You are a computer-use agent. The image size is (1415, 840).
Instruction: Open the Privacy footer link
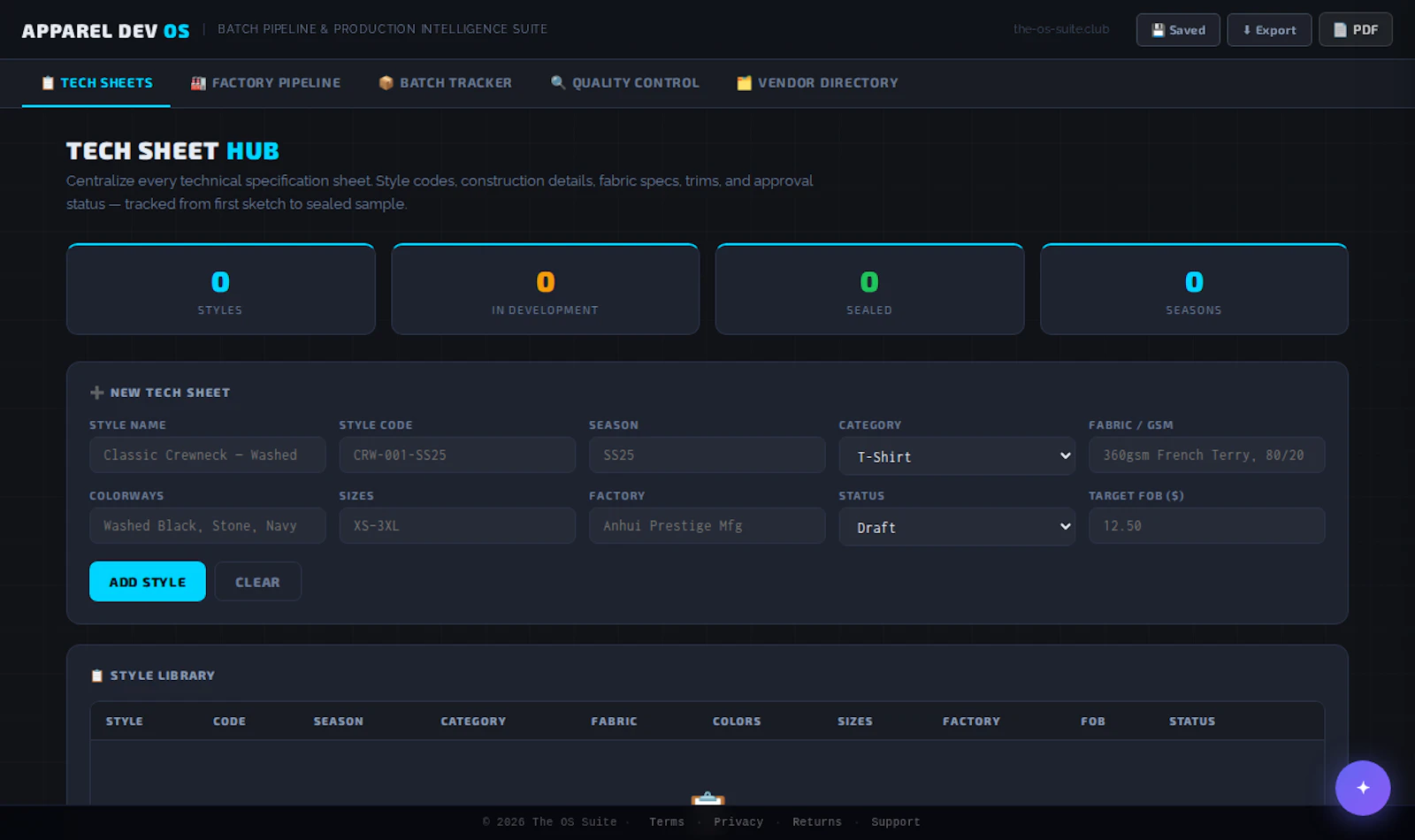click(x=738, y=822)
